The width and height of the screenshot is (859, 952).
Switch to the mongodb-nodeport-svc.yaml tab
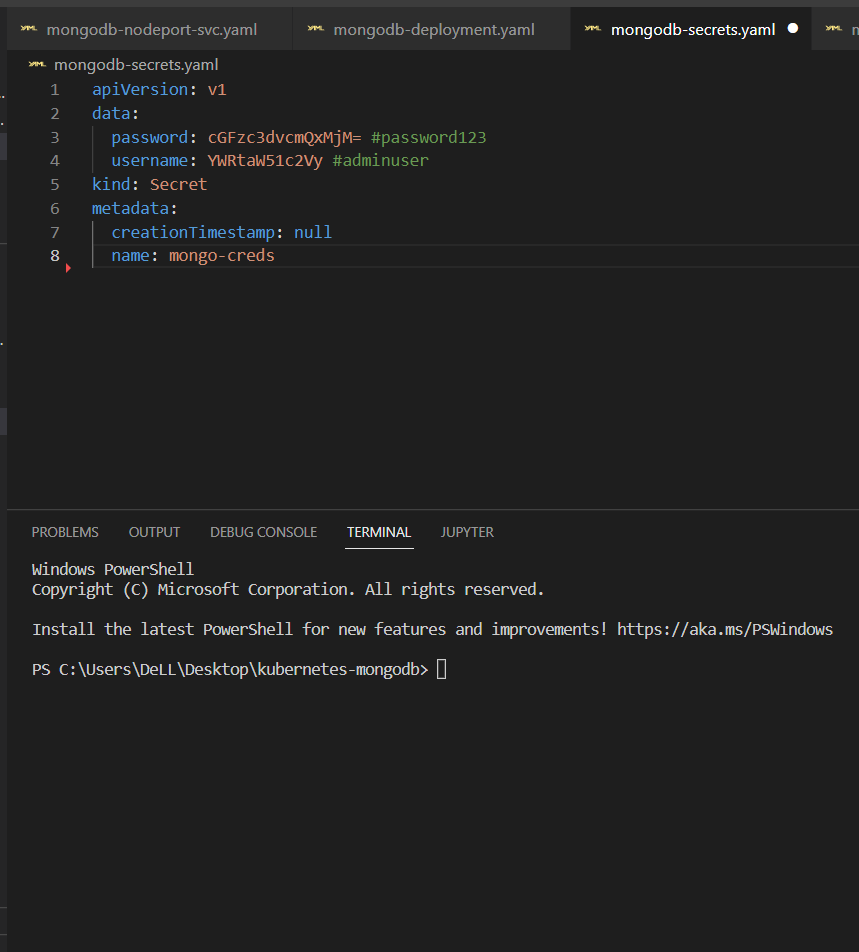[x=151, y=30]
